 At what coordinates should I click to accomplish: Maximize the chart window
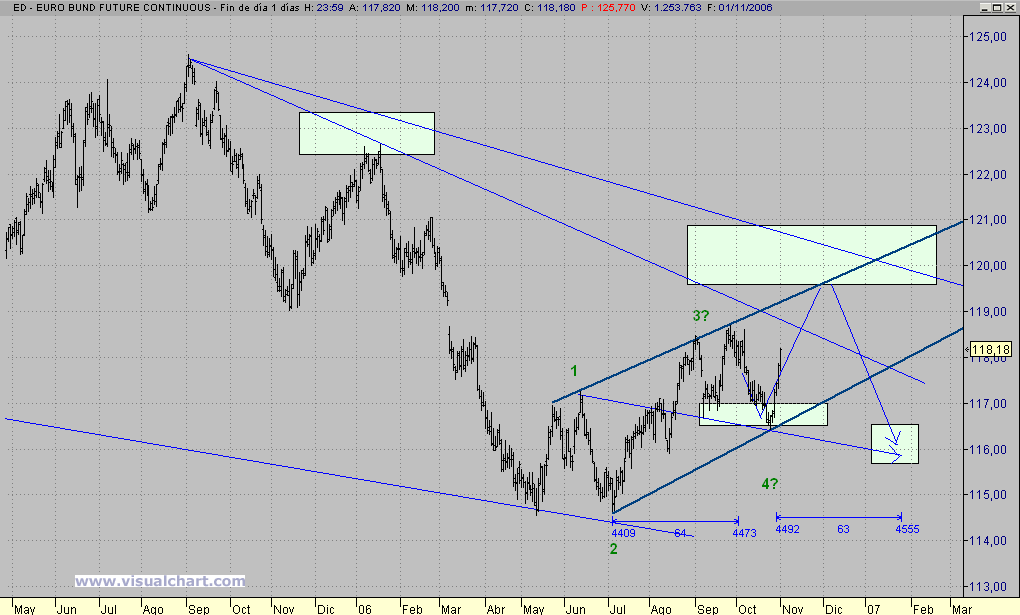click(x=997, y=7)
